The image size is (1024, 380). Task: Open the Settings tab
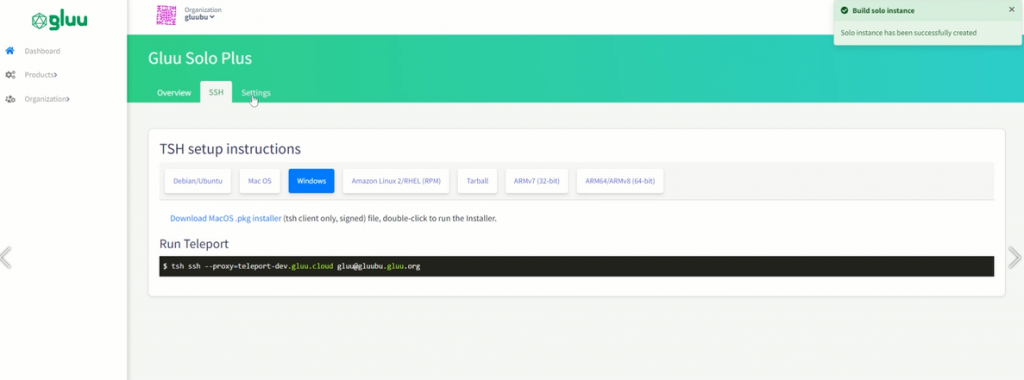pyautogui.click(x=256, y=93)
